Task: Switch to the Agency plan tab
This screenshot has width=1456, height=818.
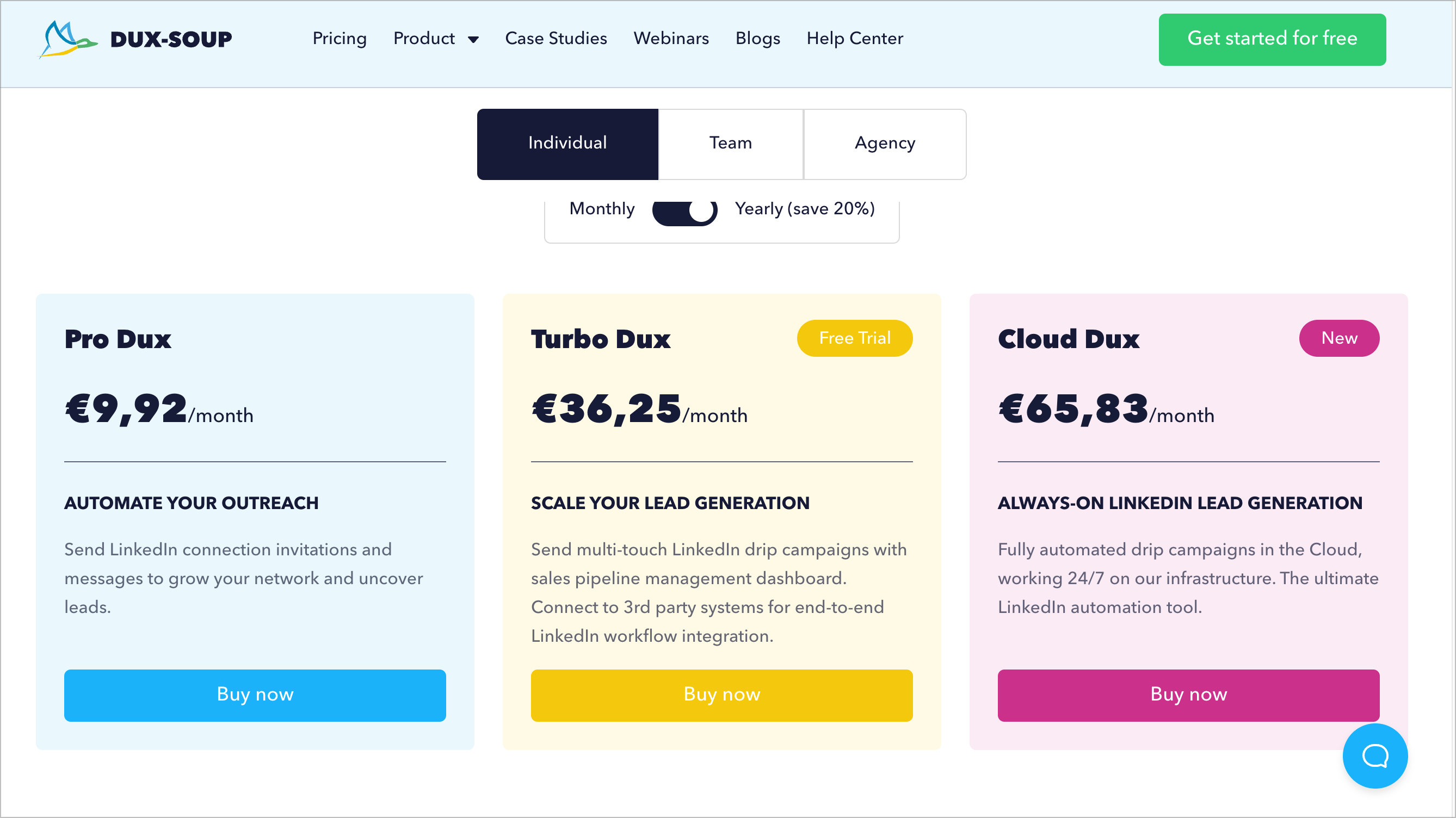Action: (885, 144)
